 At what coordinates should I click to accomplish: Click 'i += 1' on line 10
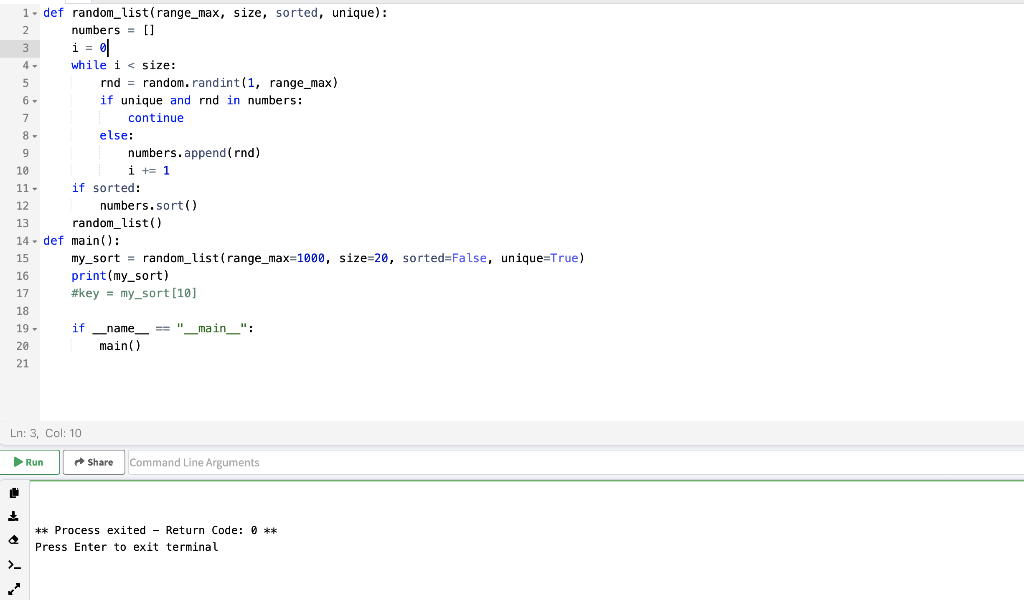(x=148, y=170)
